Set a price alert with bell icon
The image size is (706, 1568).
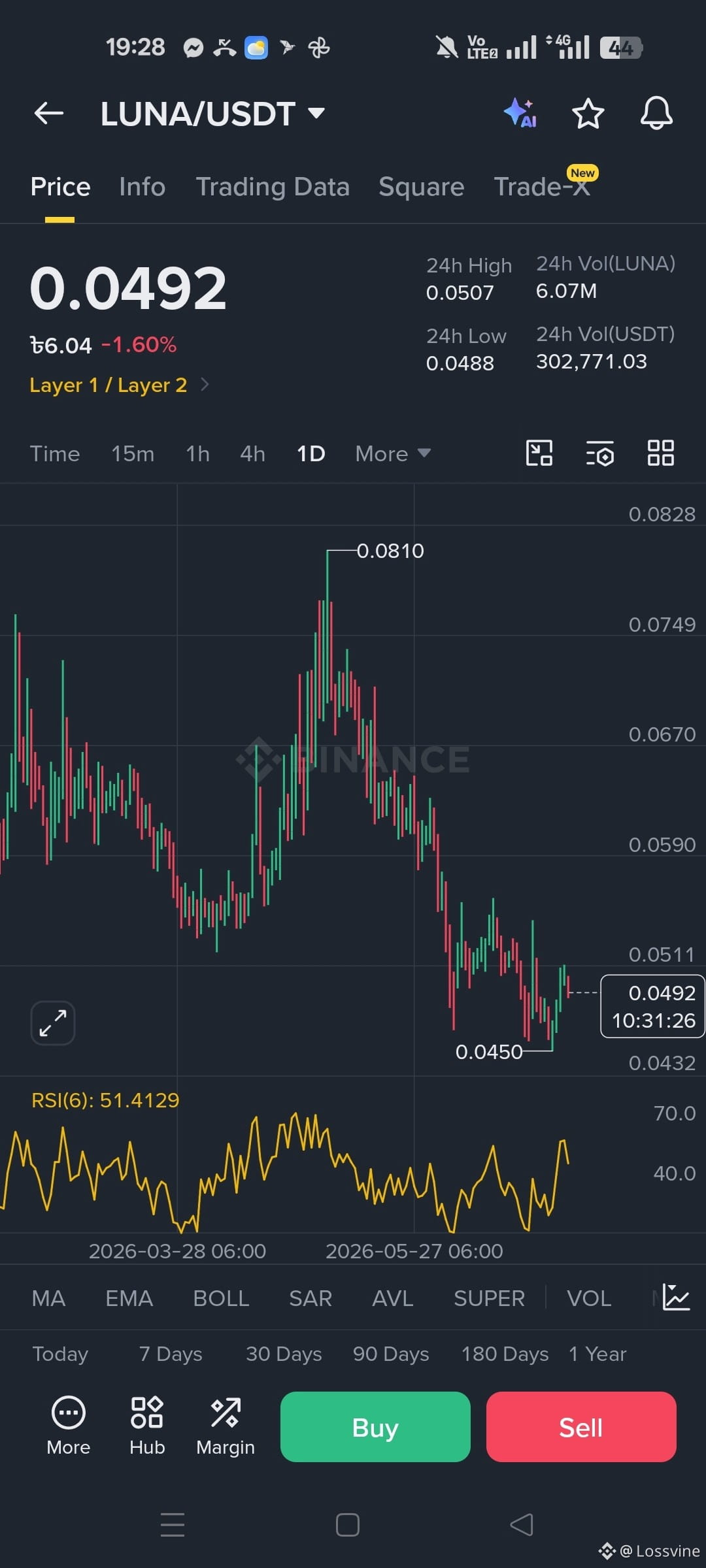tap(656, 114)
